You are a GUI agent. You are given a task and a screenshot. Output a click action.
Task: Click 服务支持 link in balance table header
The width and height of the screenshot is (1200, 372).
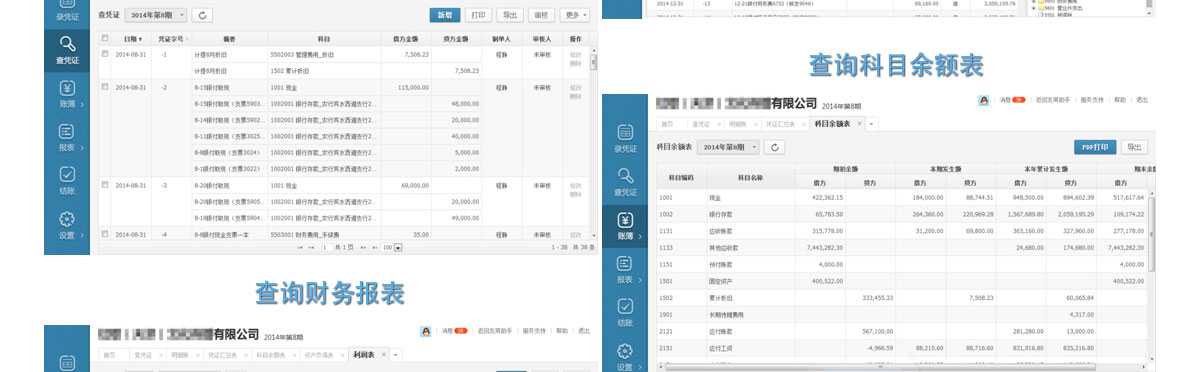(x=1092, y=101)
